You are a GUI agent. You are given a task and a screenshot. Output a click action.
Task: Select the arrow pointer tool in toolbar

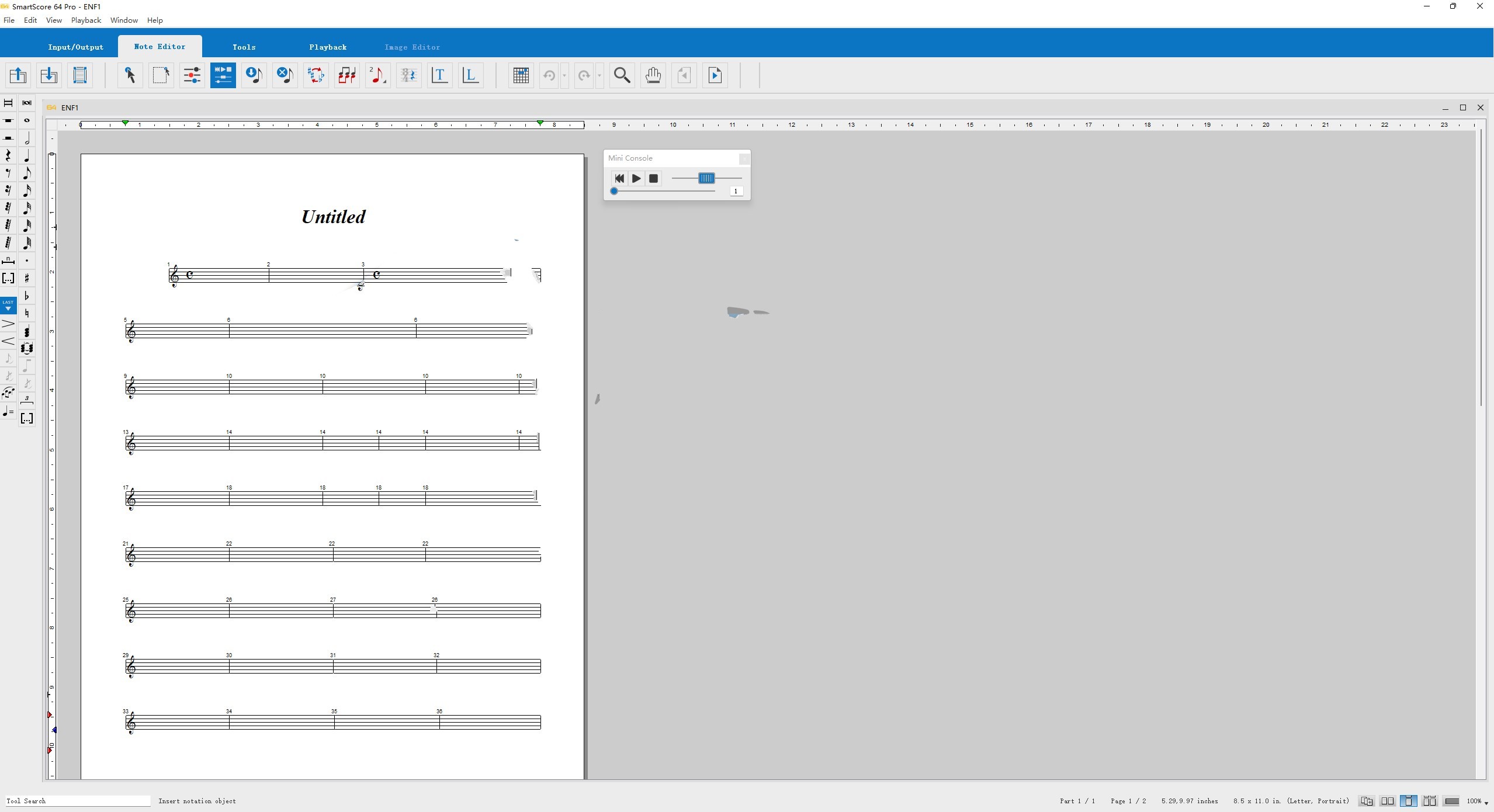(130, 75)
